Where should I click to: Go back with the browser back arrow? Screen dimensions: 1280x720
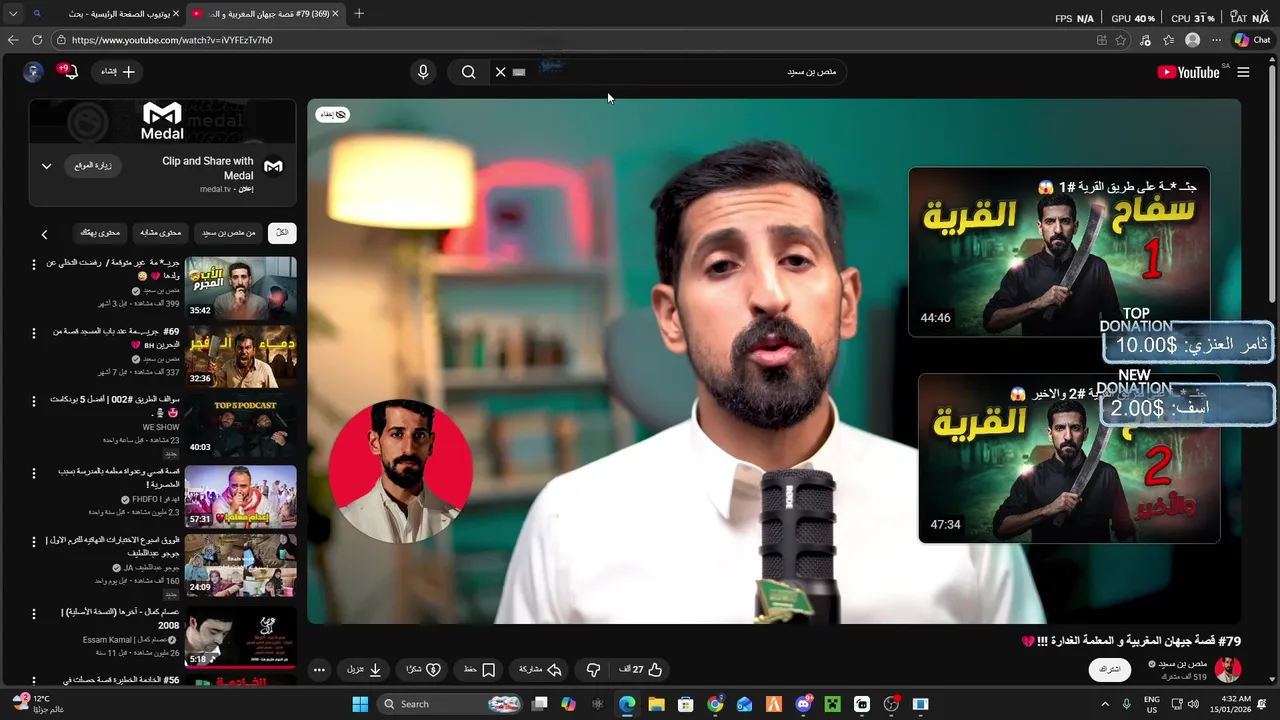coord(13,40)
